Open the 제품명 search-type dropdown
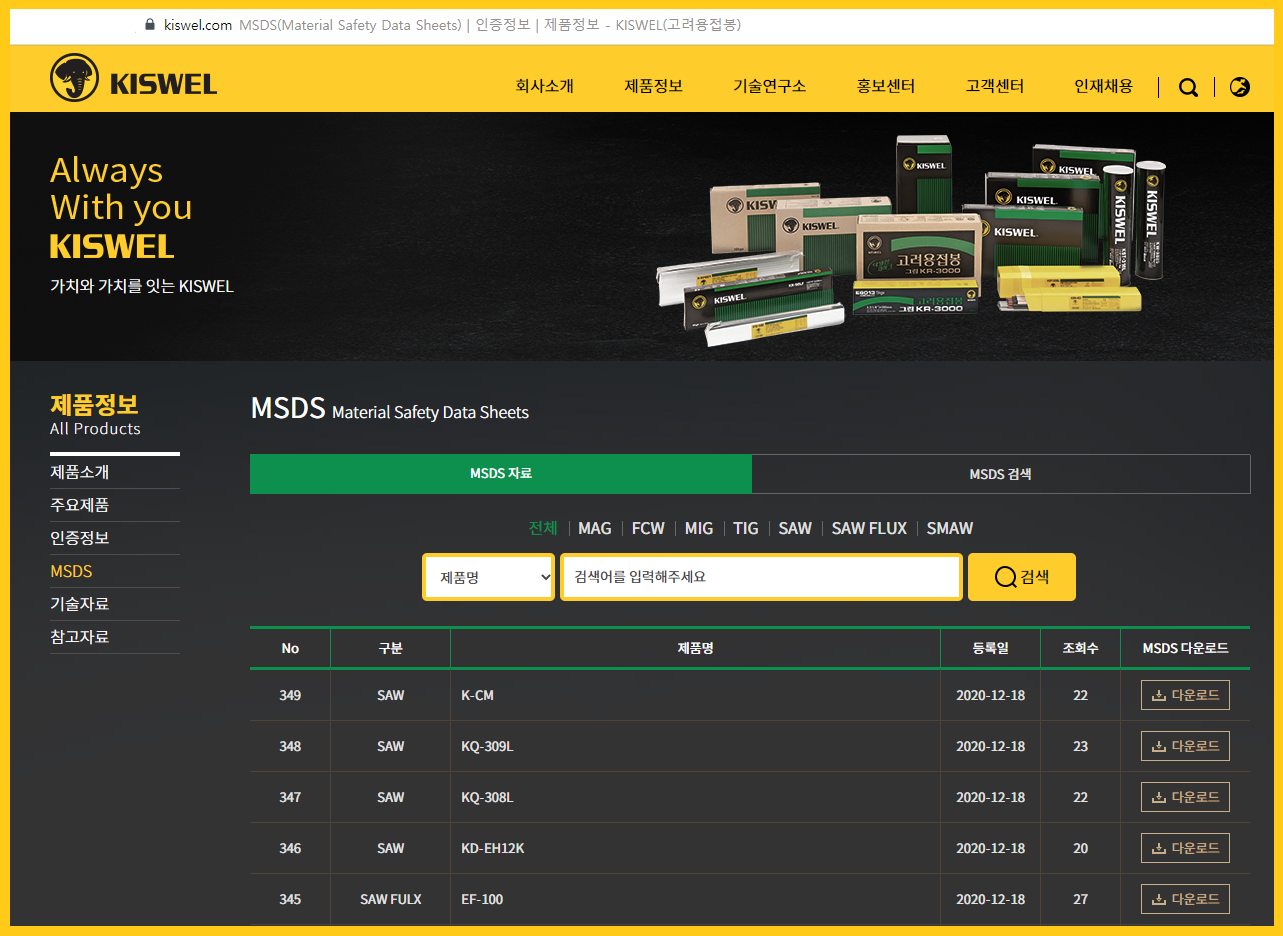 click(x=489, y=577)
